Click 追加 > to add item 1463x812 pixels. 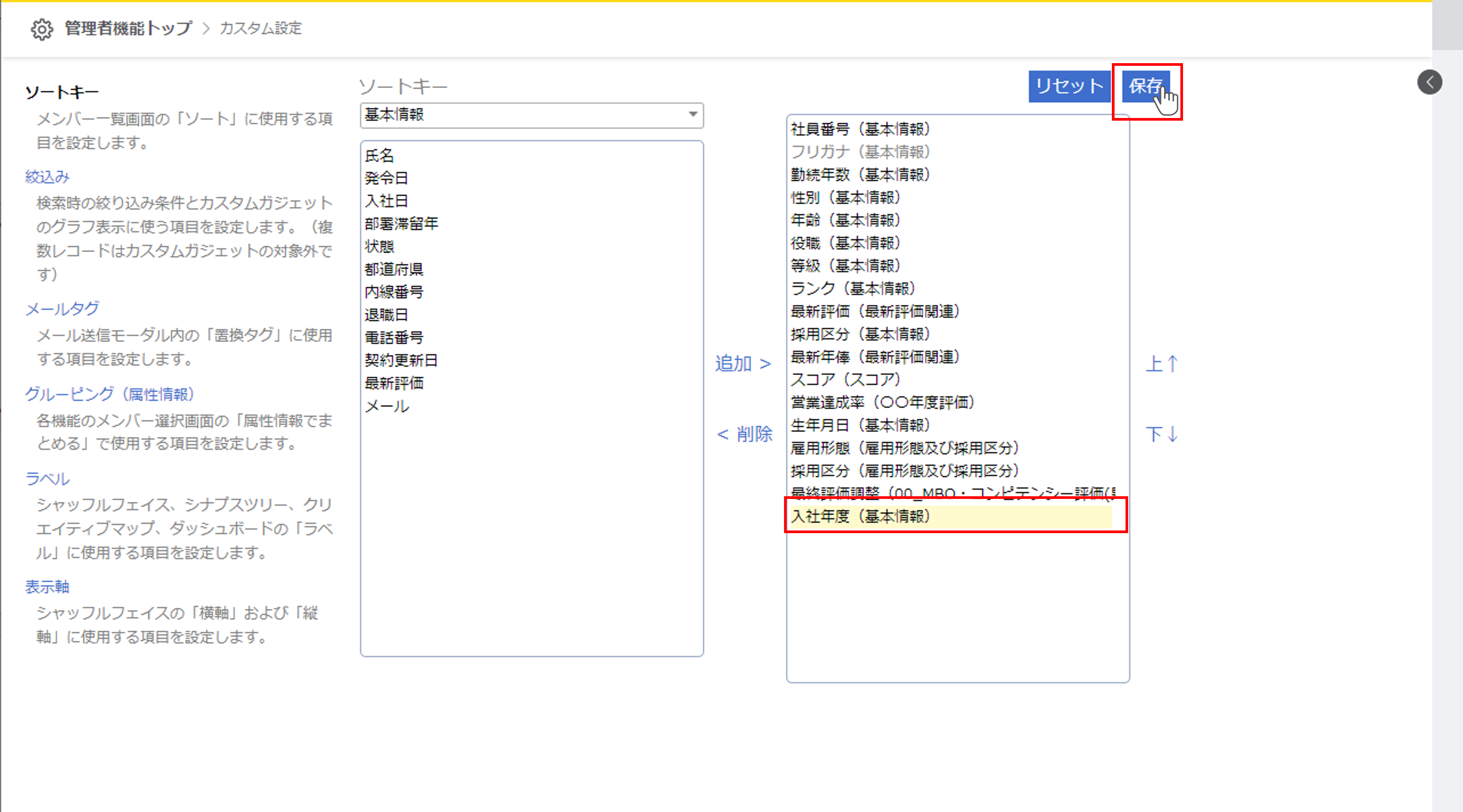(x=743, y=363)
